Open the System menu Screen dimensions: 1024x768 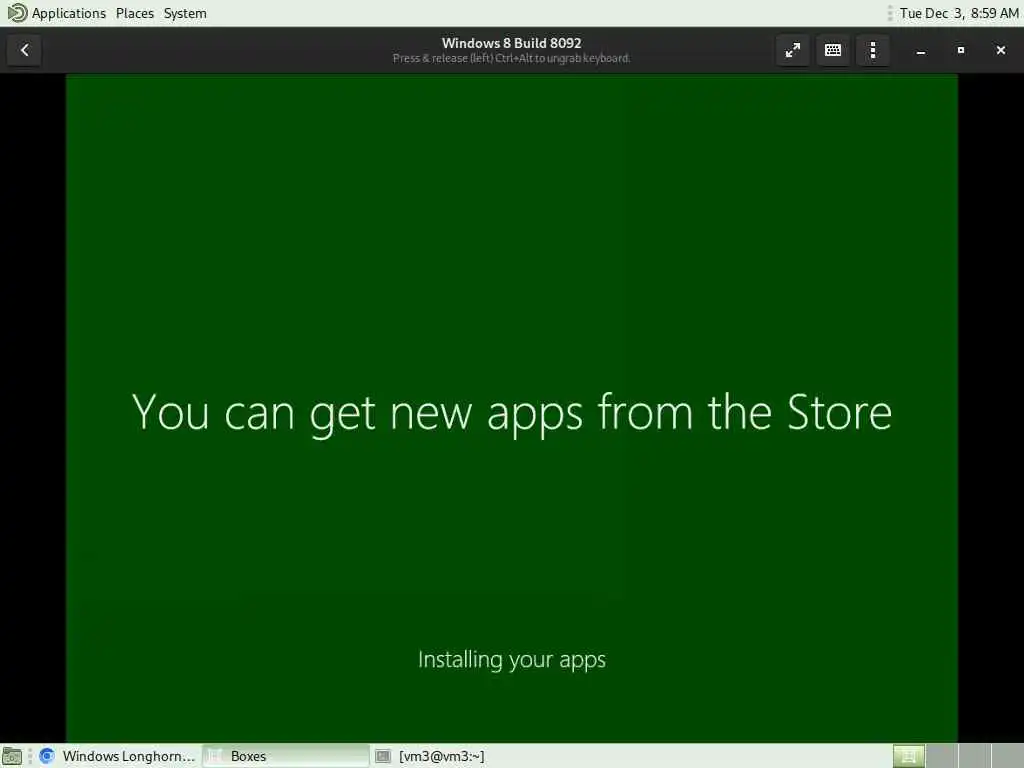pos(185,13)
